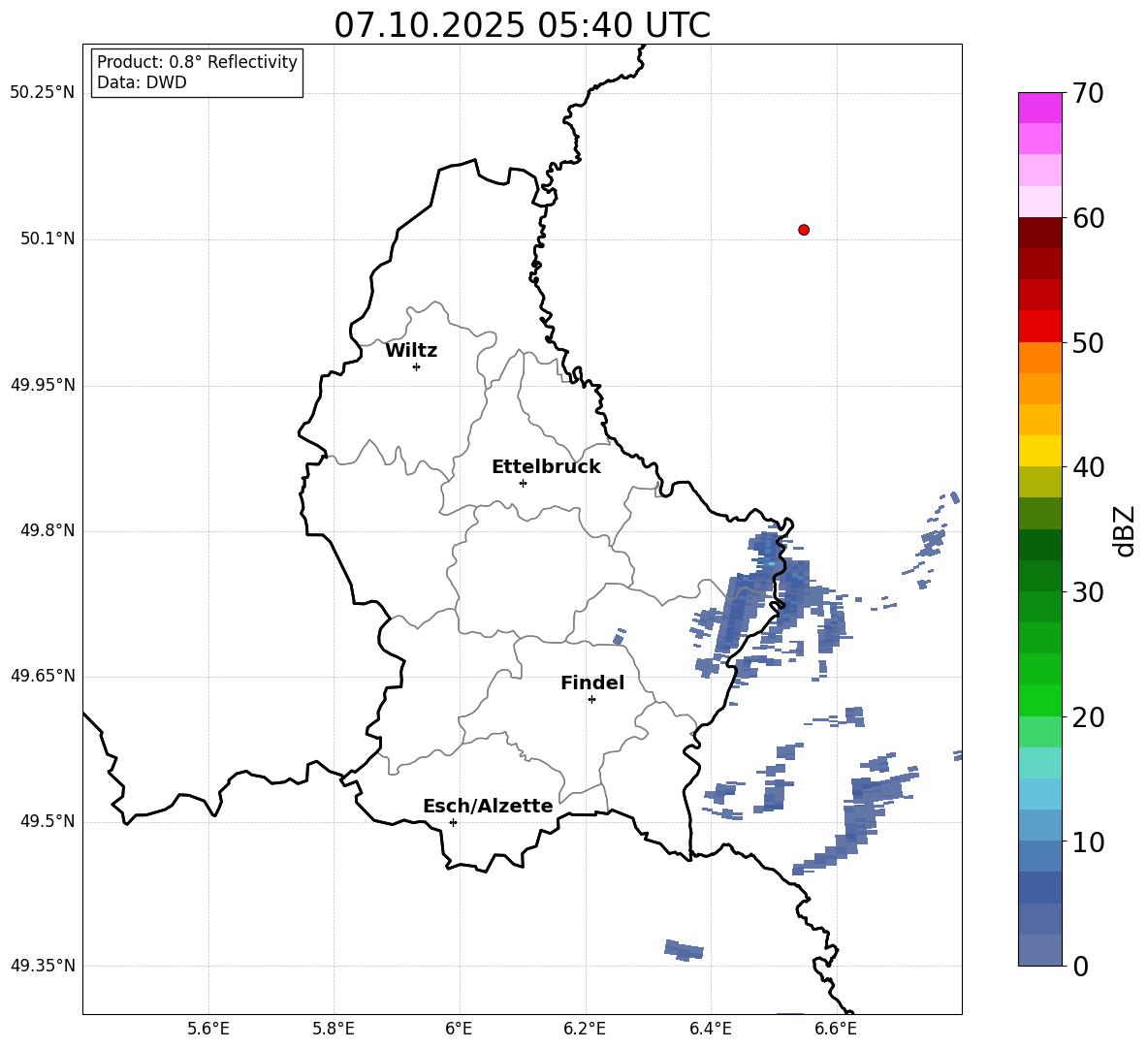Click the Esch/Alzette station cross marker

(453, 822)
